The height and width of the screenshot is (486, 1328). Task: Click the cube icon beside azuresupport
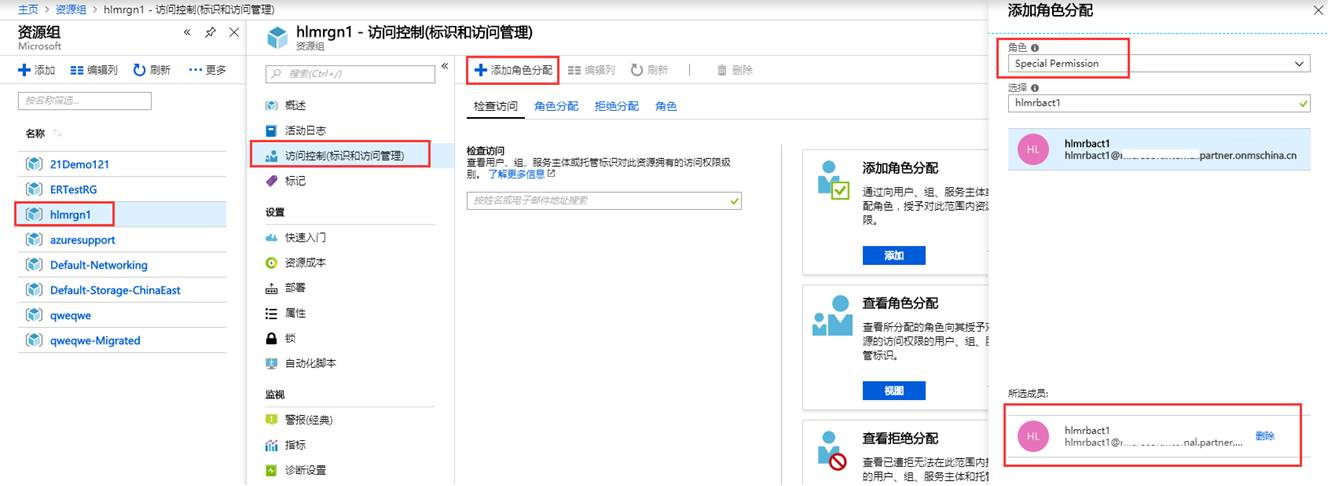click(x=32, y=240)
